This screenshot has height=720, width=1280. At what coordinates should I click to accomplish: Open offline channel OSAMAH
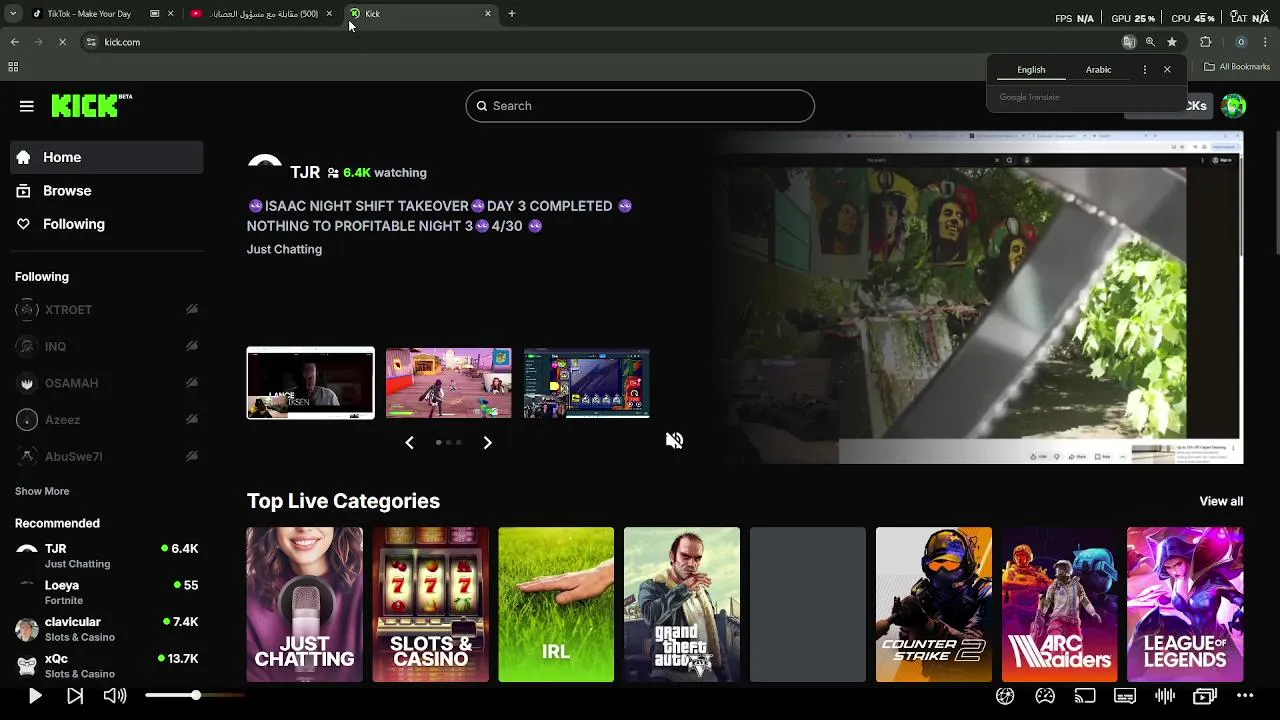(107, 383)
